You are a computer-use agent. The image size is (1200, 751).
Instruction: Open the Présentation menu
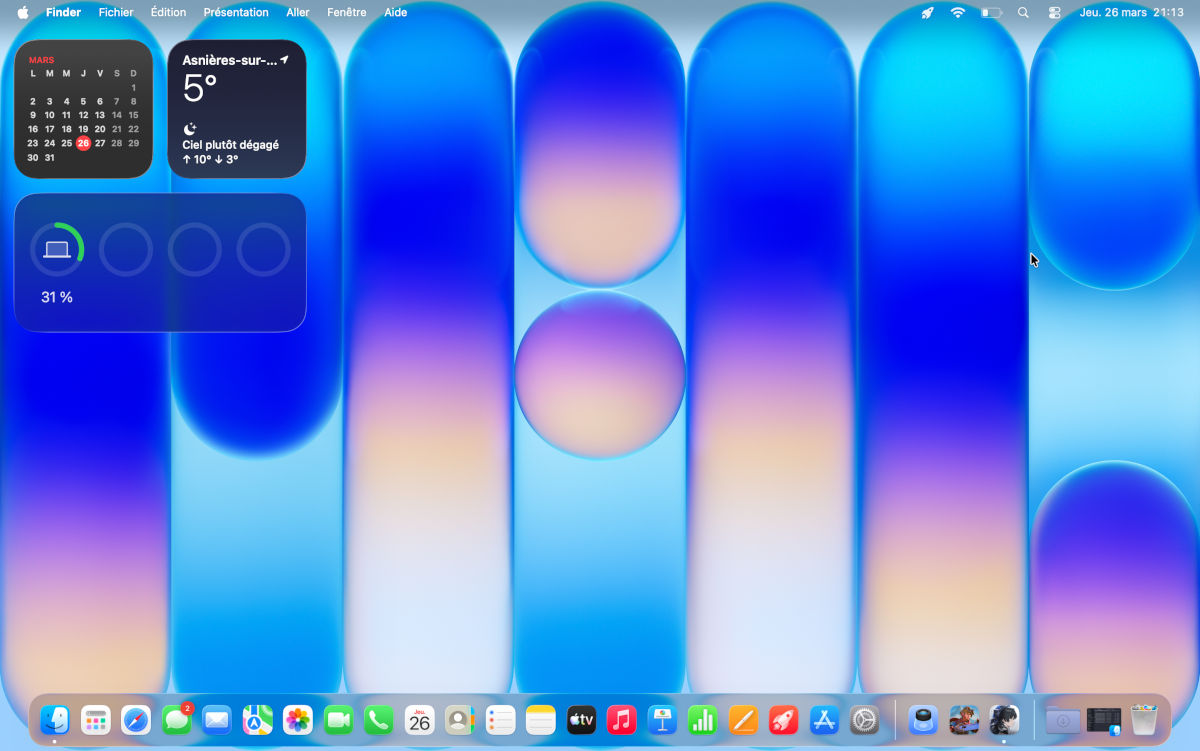[236, 12]
